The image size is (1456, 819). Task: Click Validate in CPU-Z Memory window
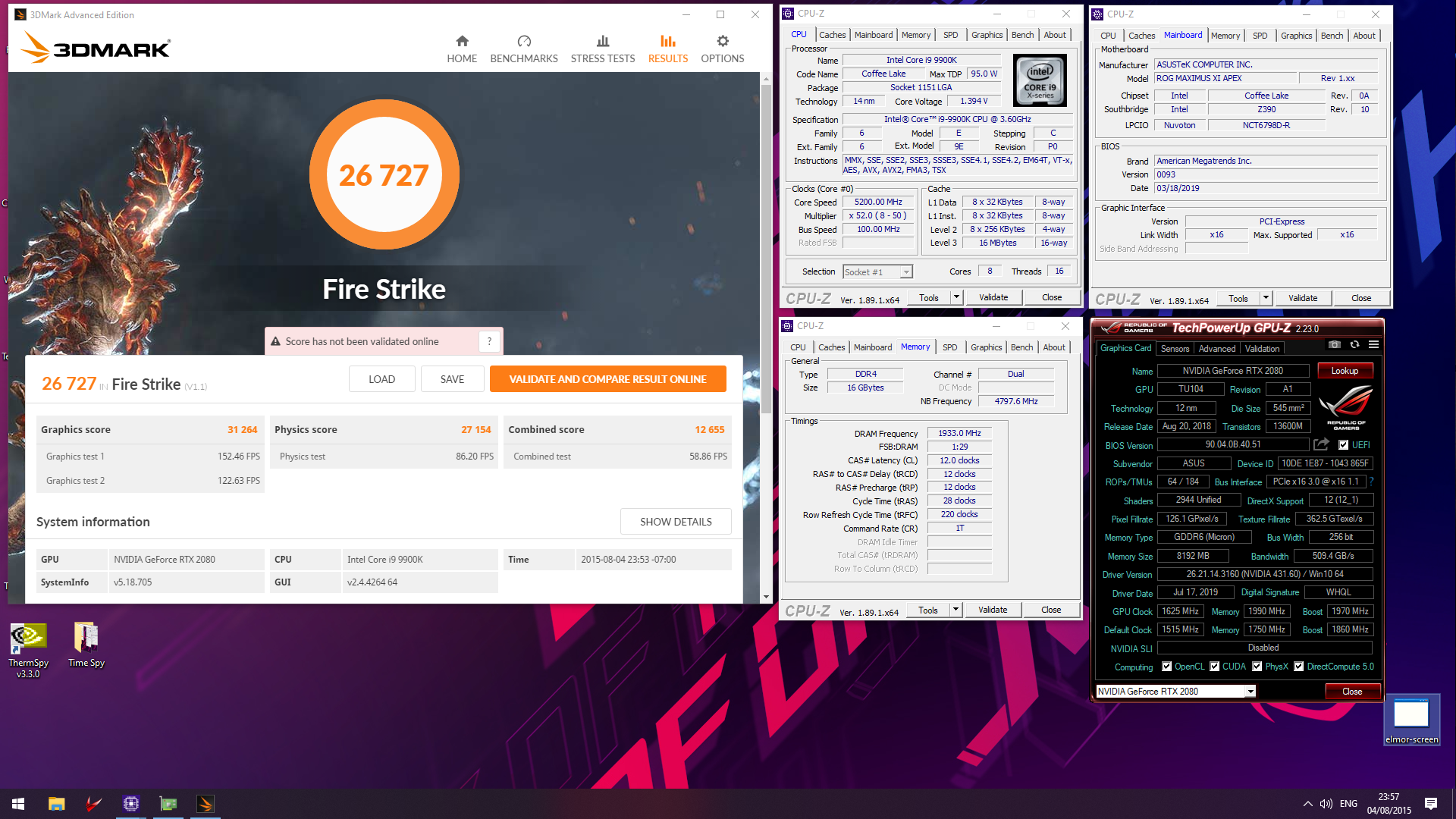tap(993, 610)
